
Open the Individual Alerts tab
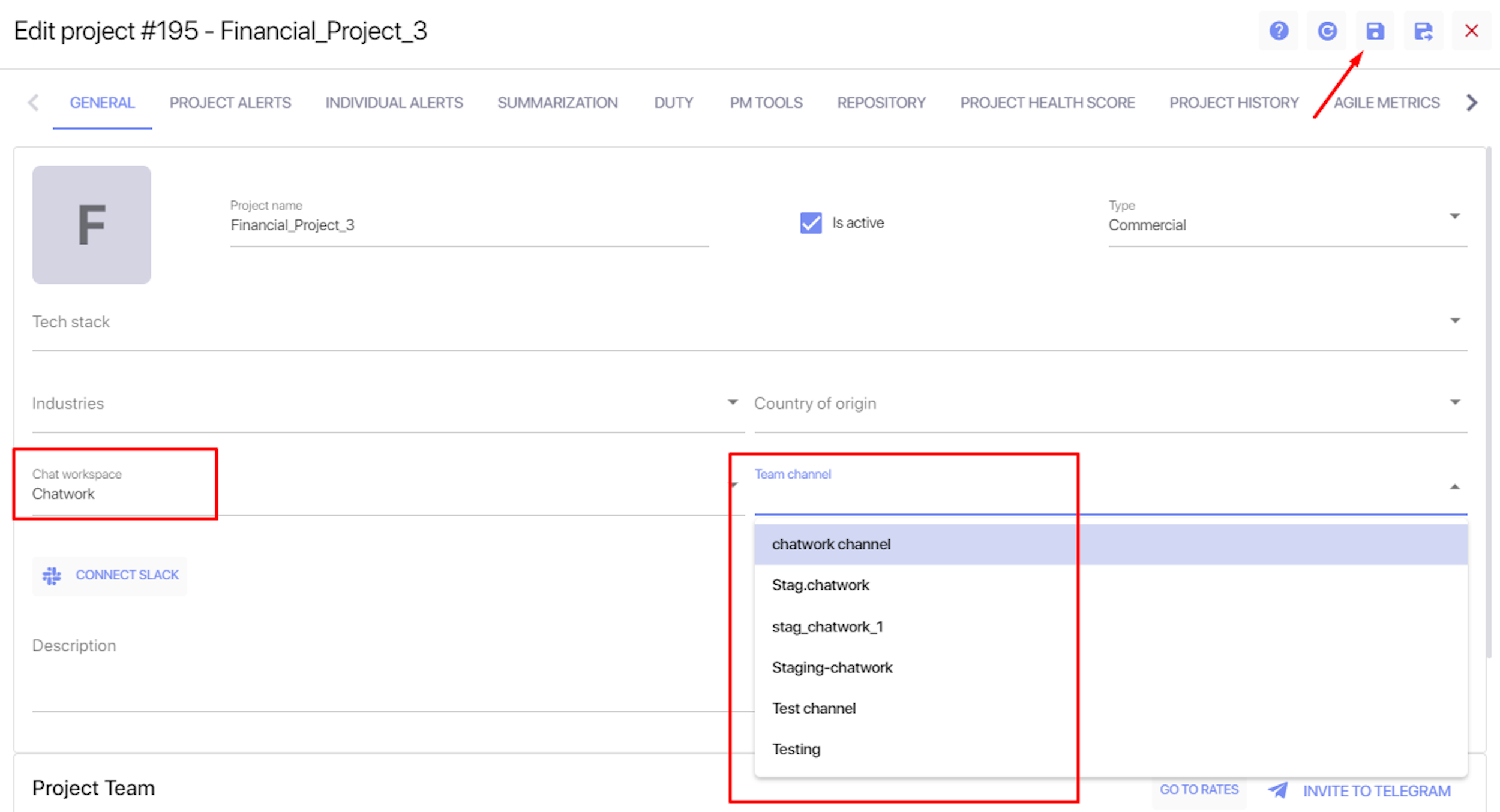tap(394, 103)
